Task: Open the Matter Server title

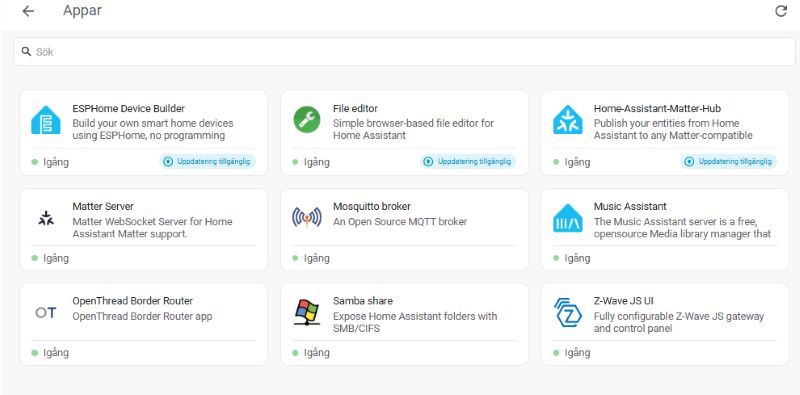Action: (103, 206)
